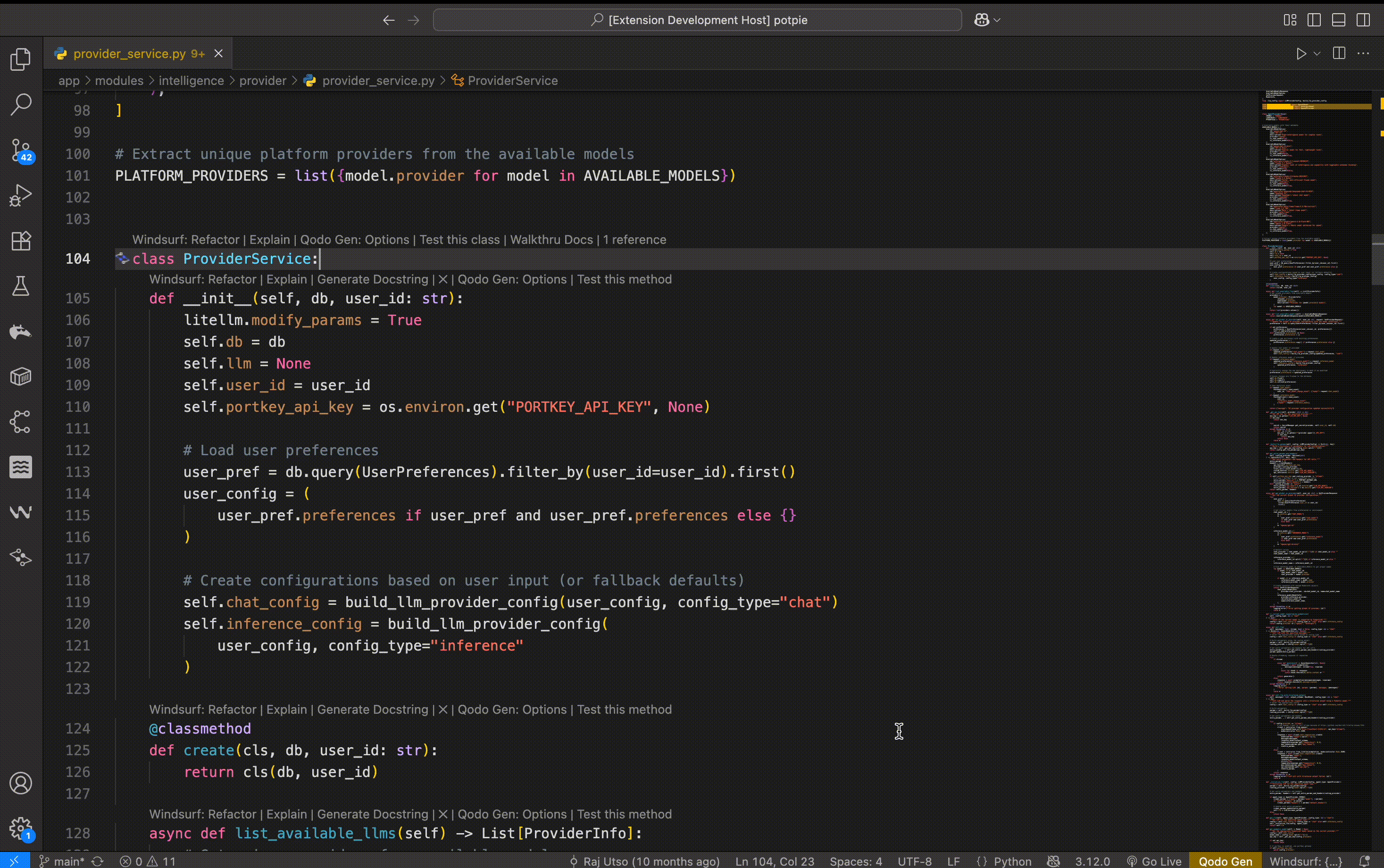Click Explain above @classmethod
The height and width of the screenshot is (868, 1384).
click(x=286, y=709)
